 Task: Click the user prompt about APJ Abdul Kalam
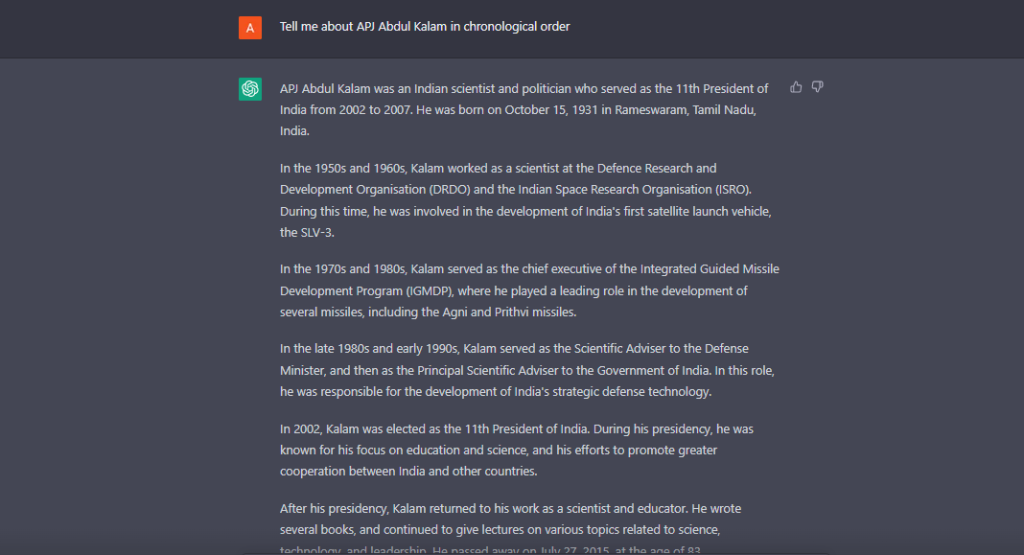click(x=424, y=27)
